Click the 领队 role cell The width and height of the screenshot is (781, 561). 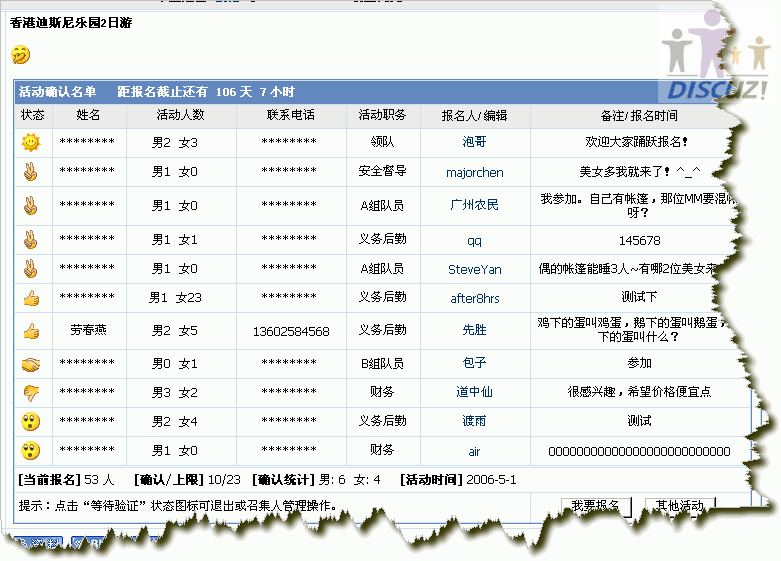coord(382,142)
